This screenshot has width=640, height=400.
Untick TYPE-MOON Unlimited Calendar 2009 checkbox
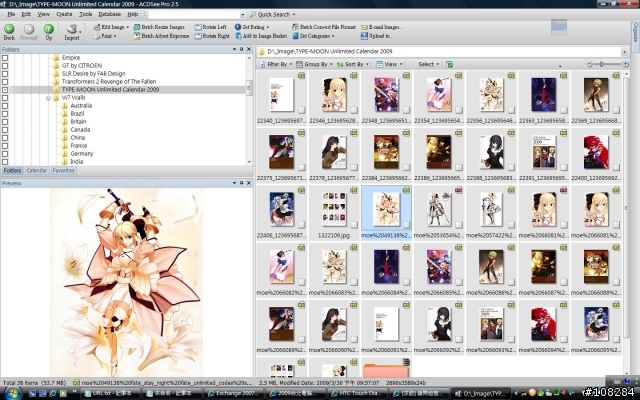5,89
